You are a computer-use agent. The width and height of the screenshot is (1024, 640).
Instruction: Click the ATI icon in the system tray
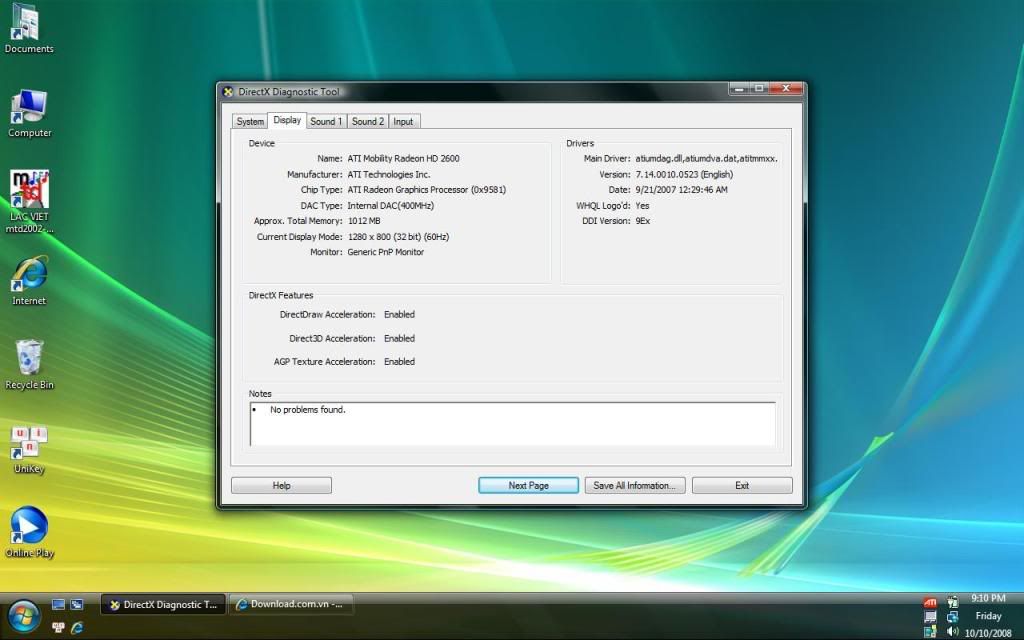click(x=930, y=602)
